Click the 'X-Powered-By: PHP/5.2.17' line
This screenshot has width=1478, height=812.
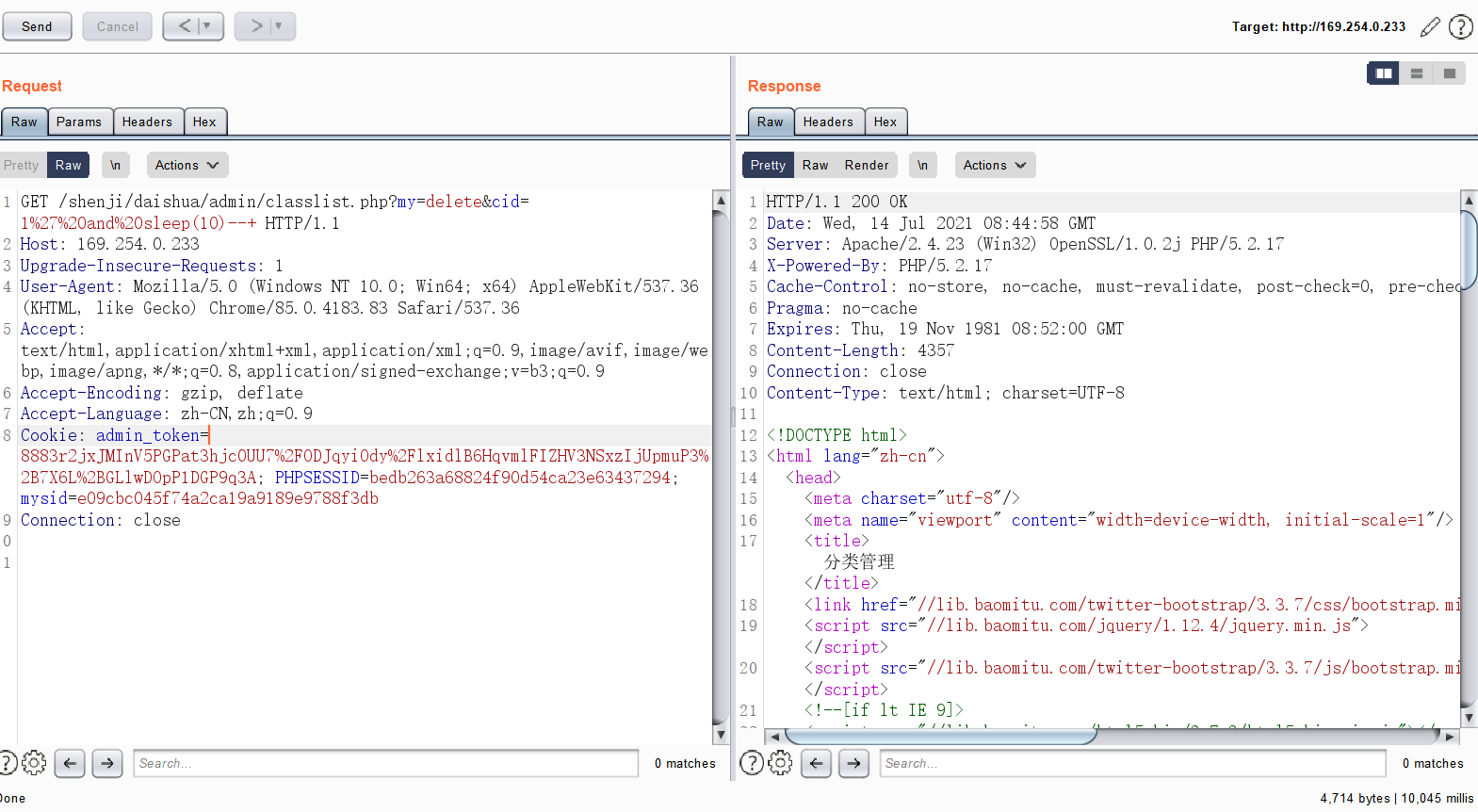click(879, 266)
